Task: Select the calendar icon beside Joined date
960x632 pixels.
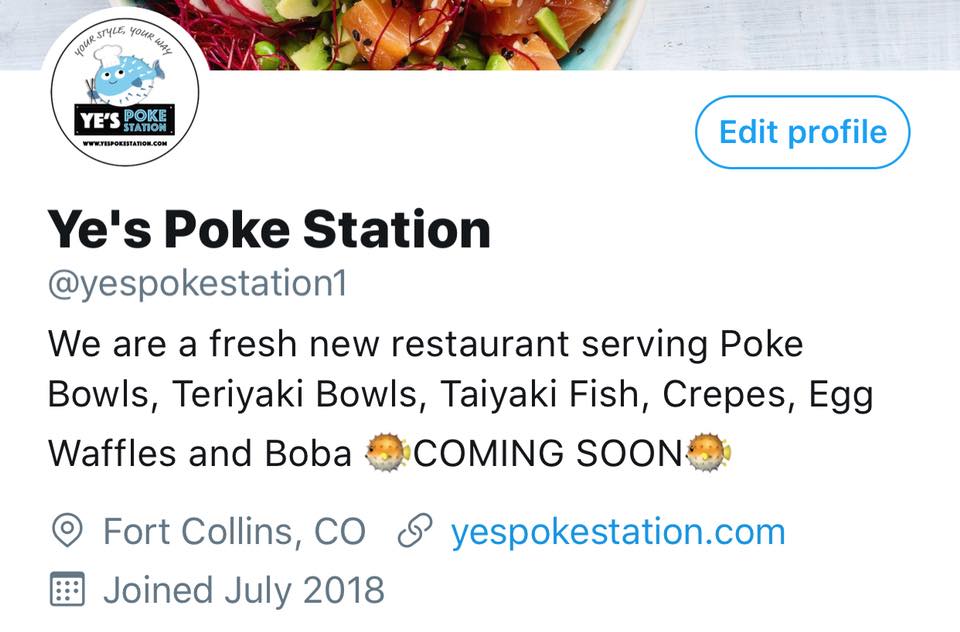Action: 67,589
